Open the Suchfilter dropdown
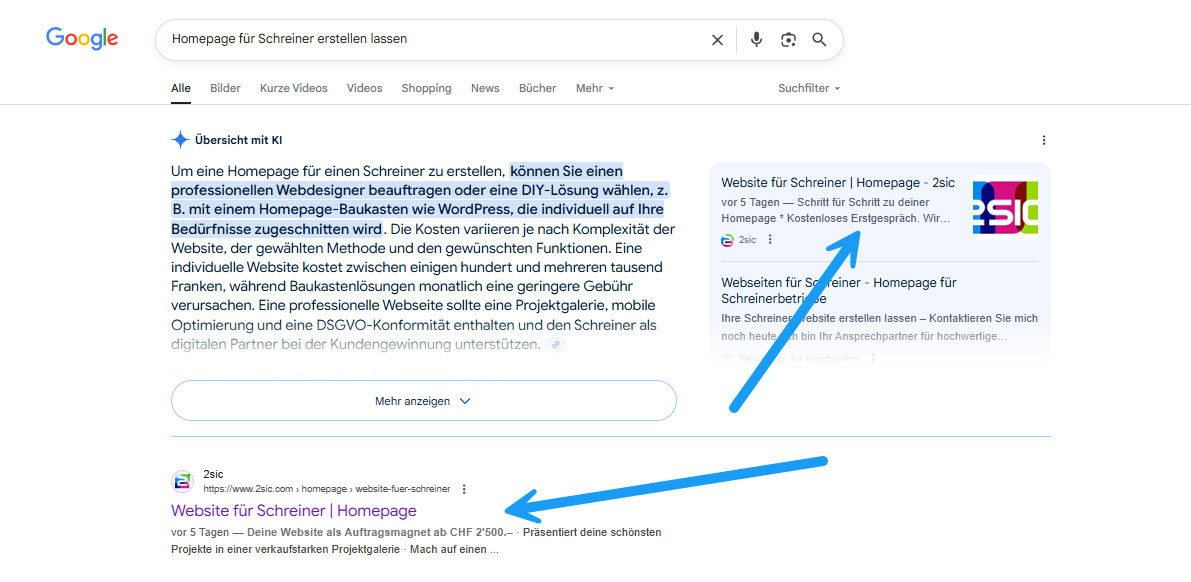Viewport: 1191px width, 582px height. tap(809, 88)
